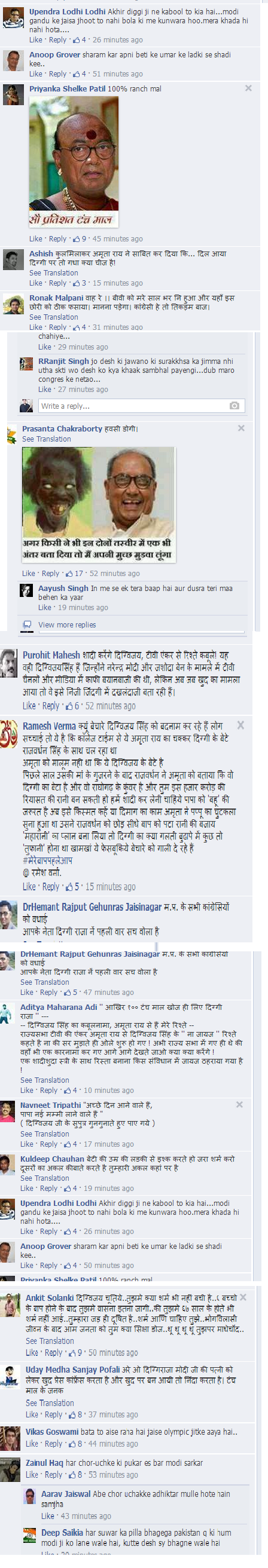Open the two-faces meme image
Image resolution: width=268 pixels, height=1568 pixels.
[99, 504]
